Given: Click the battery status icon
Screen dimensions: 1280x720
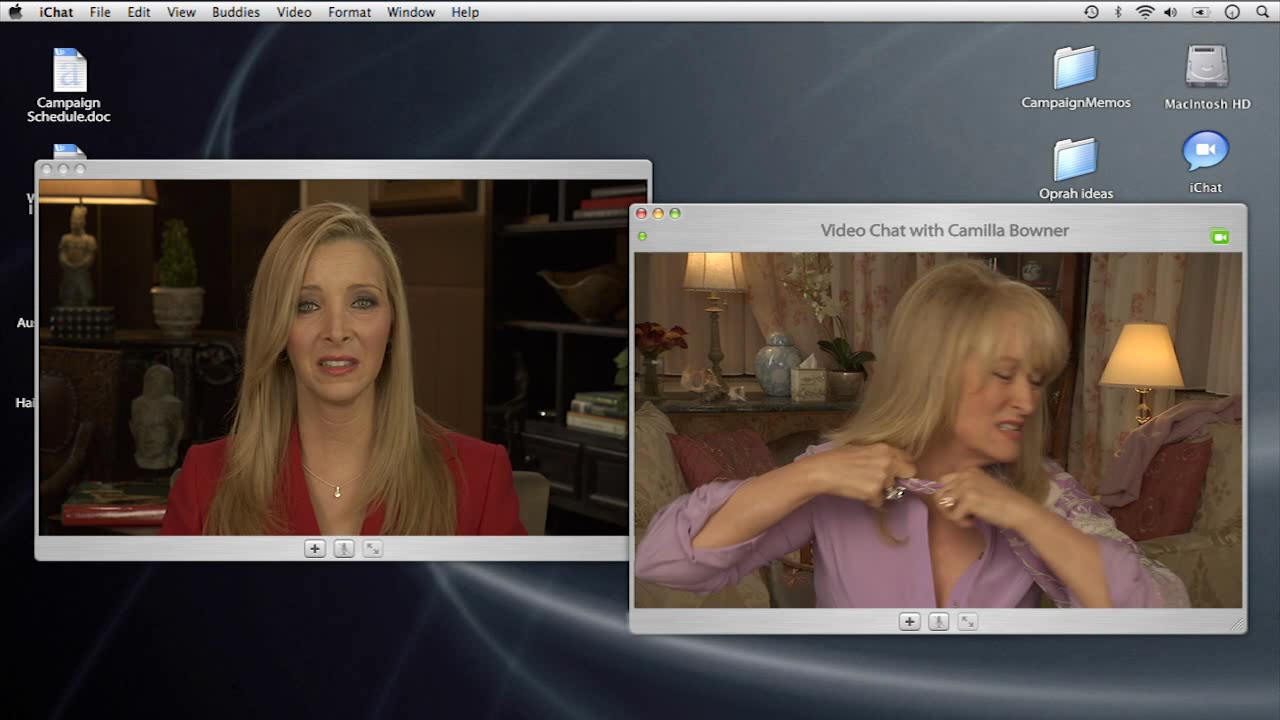Looking at the screenshot, I should 1201,12.
